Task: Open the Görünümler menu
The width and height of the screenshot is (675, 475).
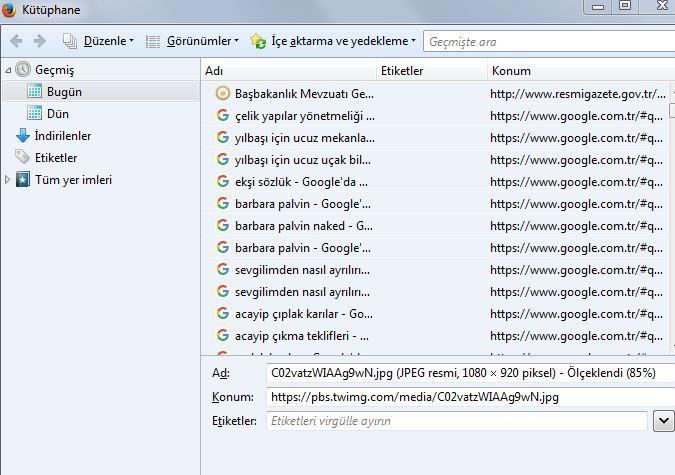Action: click(202, 41)
